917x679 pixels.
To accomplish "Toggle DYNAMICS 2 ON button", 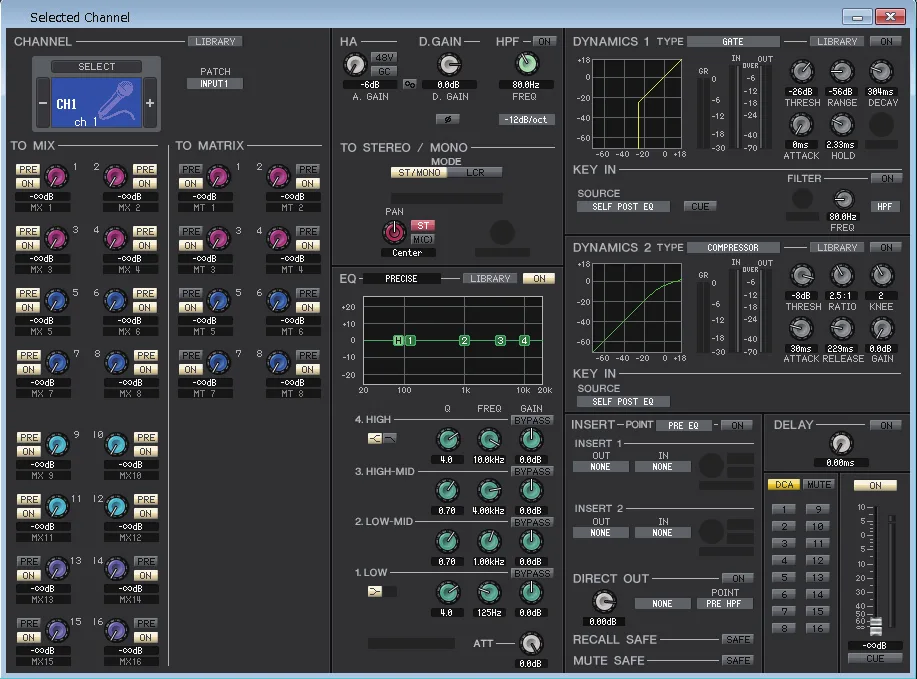I will click(887, 247).
